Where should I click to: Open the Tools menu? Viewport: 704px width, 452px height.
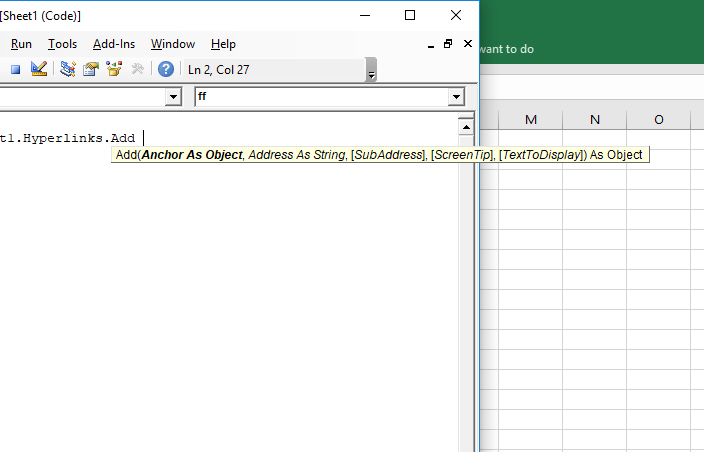coord(62,44)
